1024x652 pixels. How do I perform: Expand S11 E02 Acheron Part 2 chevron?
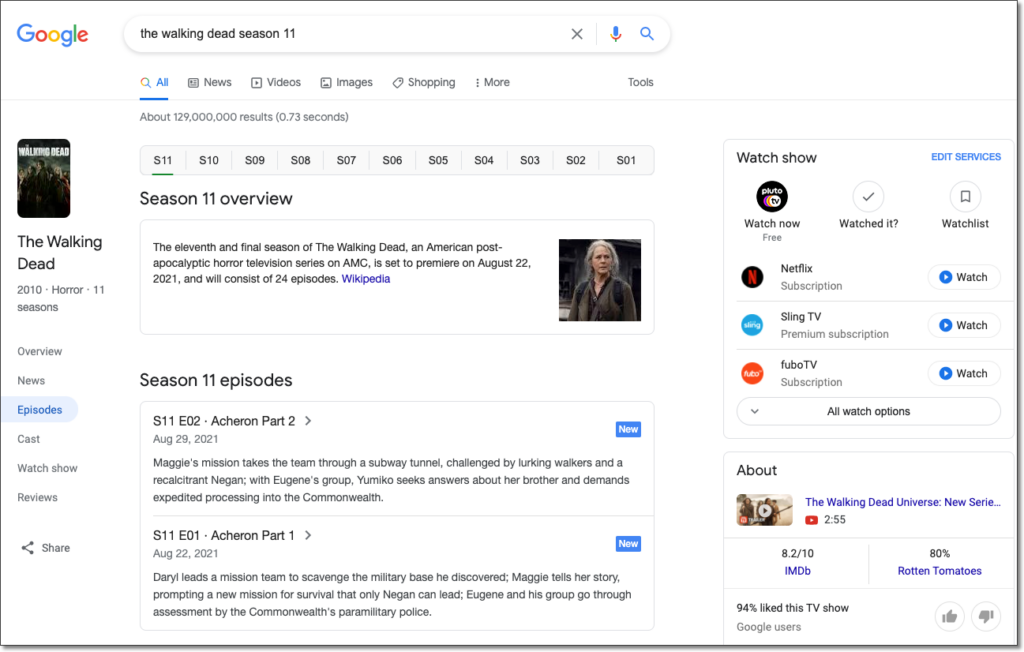(x=308, y=421)
